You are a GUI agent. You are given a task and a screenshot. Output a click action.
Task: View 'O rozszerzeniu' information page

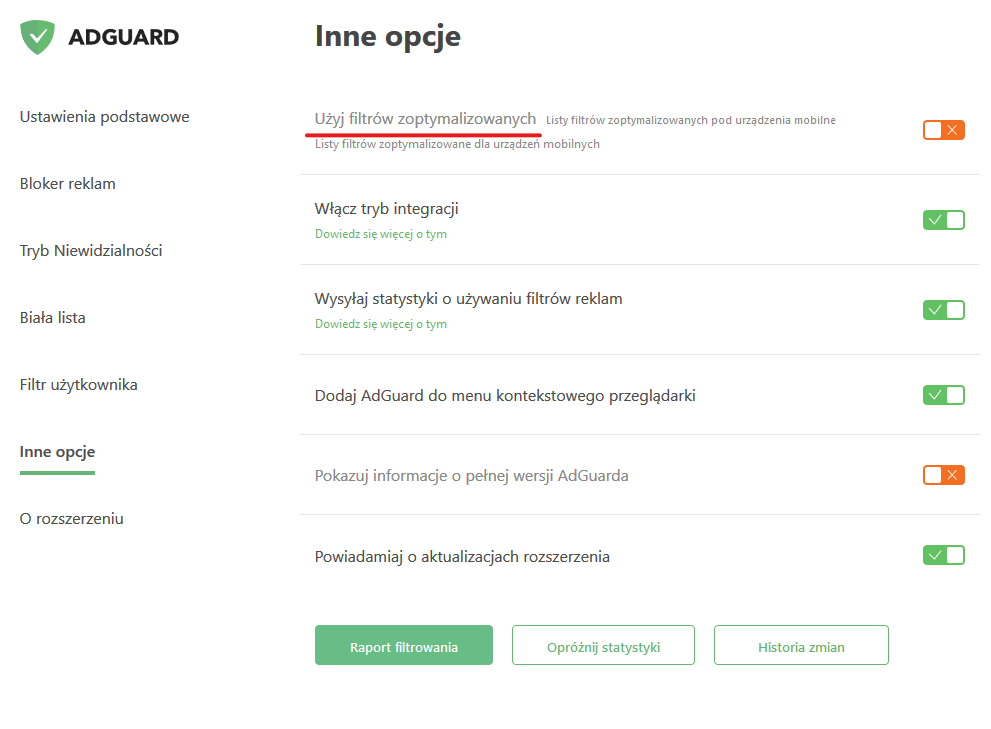pos(71,518)
